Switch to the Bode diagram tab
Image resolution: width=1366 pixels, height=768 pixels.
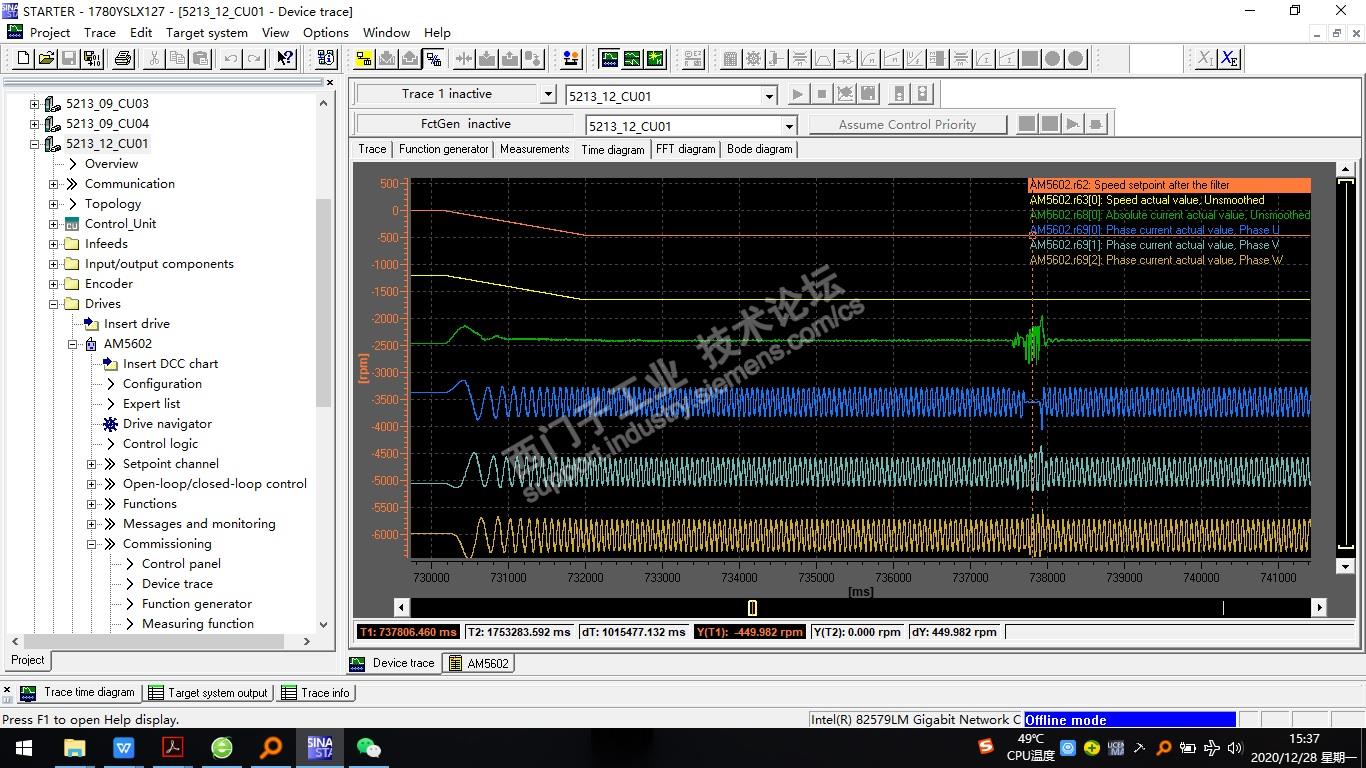[x=760, y=149]
